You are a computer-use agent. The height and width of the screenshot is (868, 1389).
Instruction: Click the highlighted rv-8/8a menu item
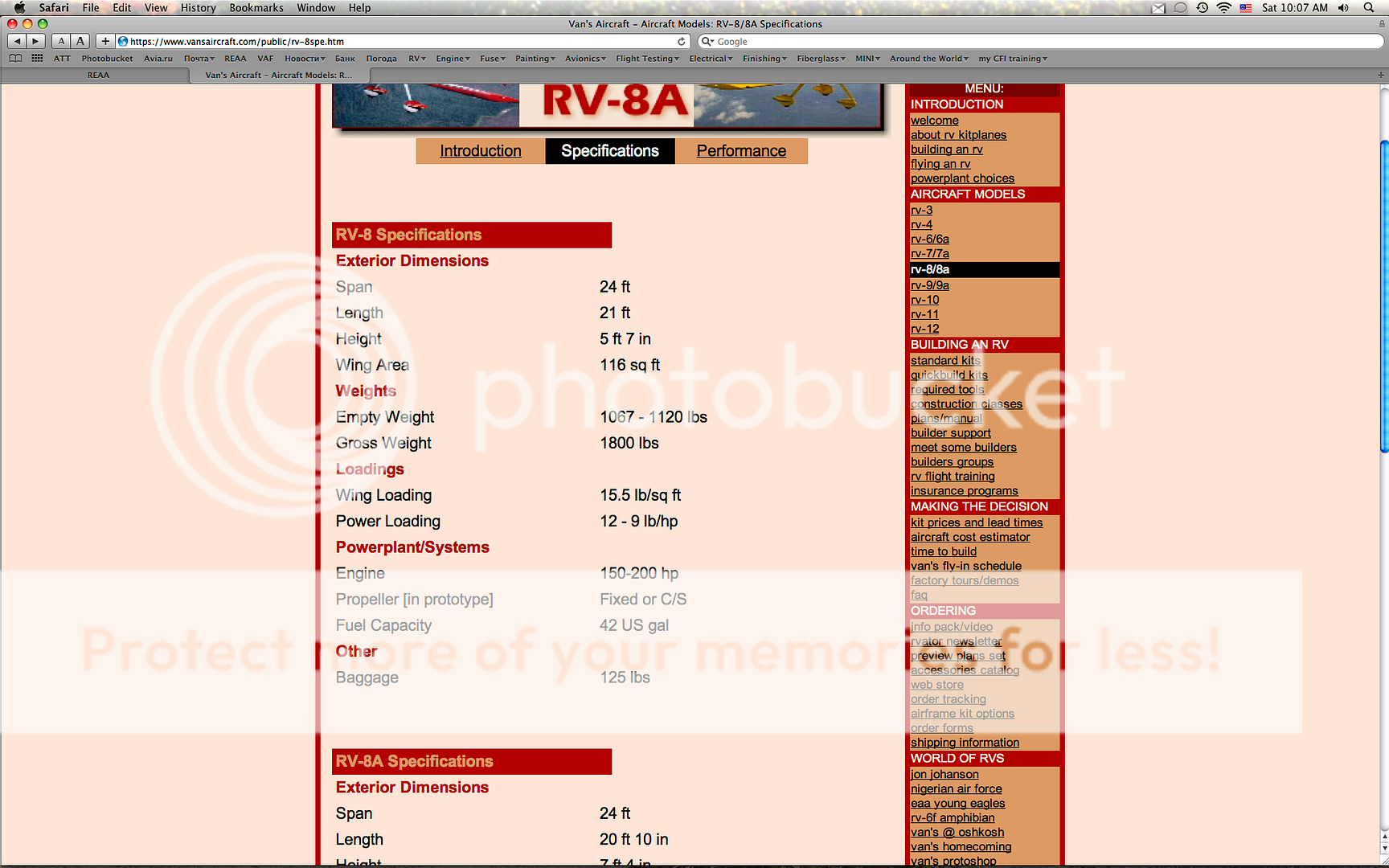pos(984,270)
